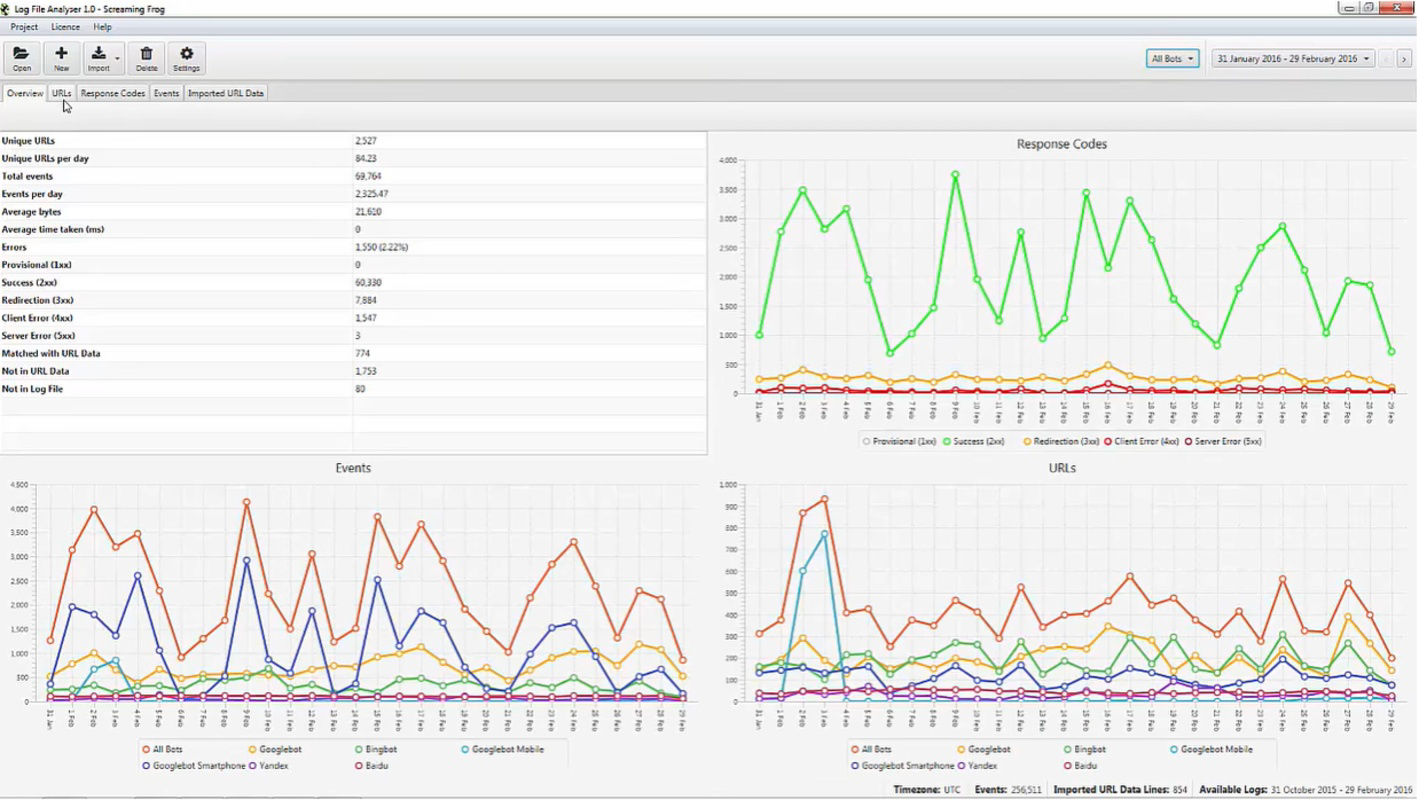Select the Unique URLs row
This screenshot has height=800, width=1419.
(x=353, y=141)
